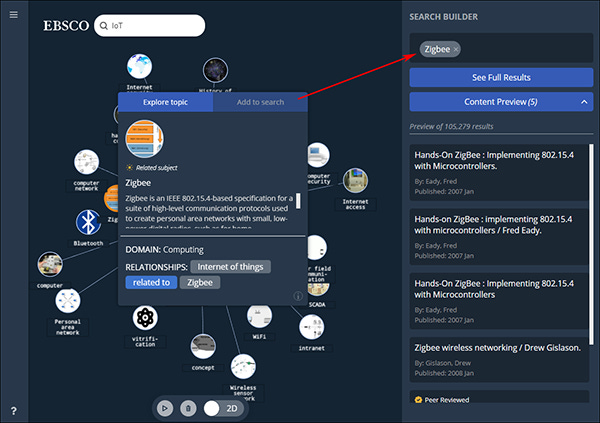Click the EBSCO logo
Image resolution: width=600 pixels, height=423 pixels.
(66, 26)
